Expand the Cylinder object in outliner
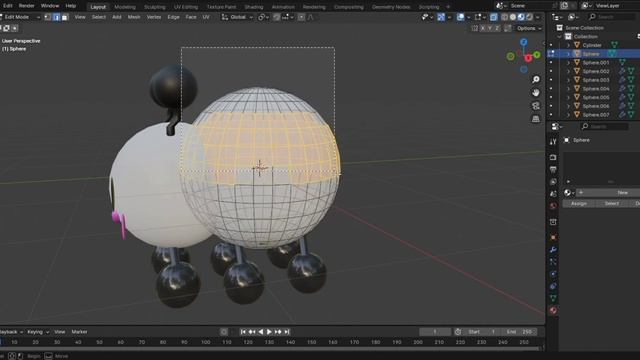Viewport: 640px width, 360px height. (568, 45)
